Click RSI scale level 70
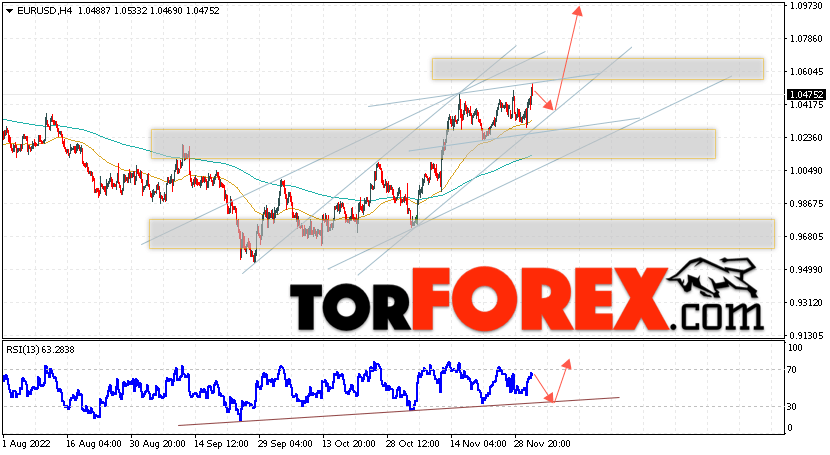This screenshot has height=455, width=830. [x=792, y=370]
